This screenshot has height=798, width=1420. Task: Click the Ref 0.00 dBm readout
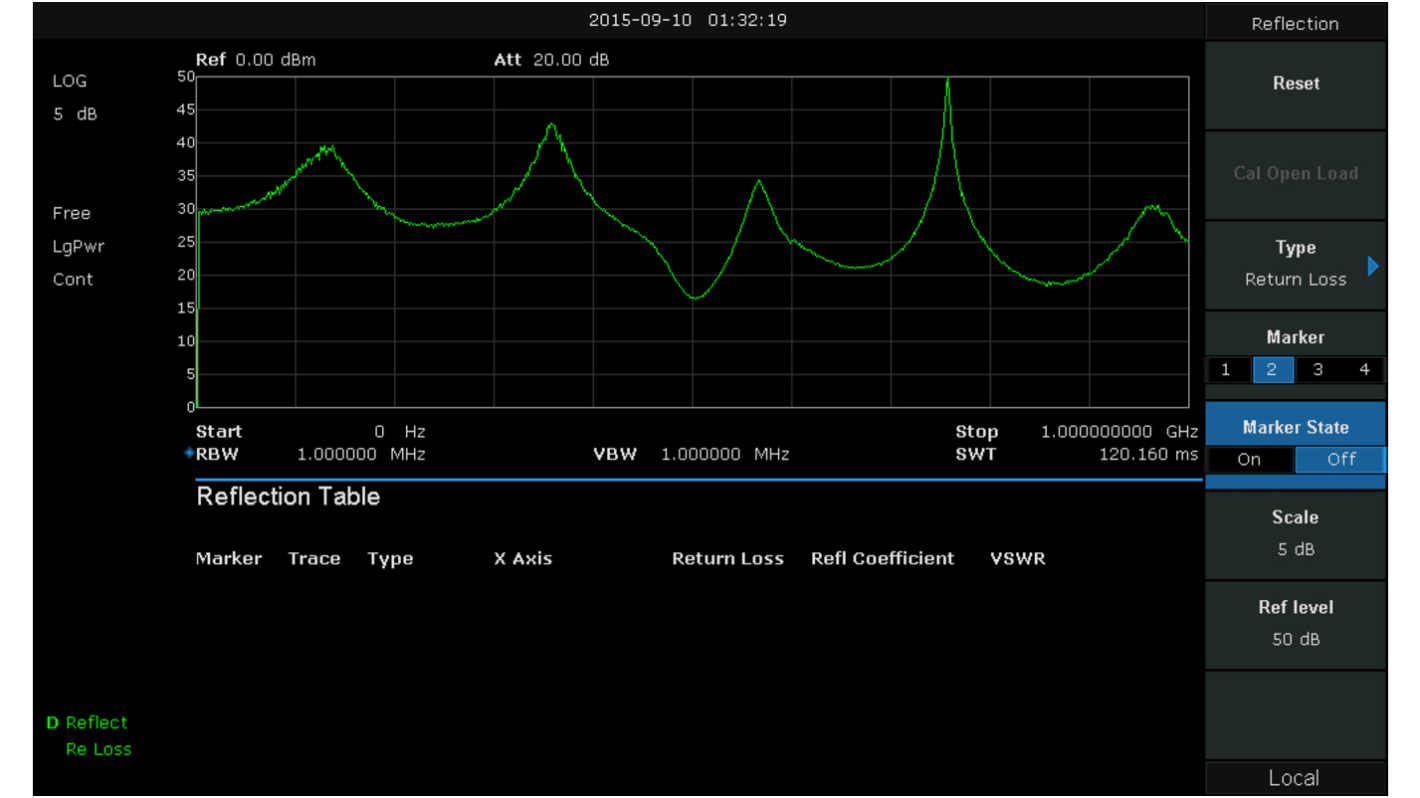point(256,60)
